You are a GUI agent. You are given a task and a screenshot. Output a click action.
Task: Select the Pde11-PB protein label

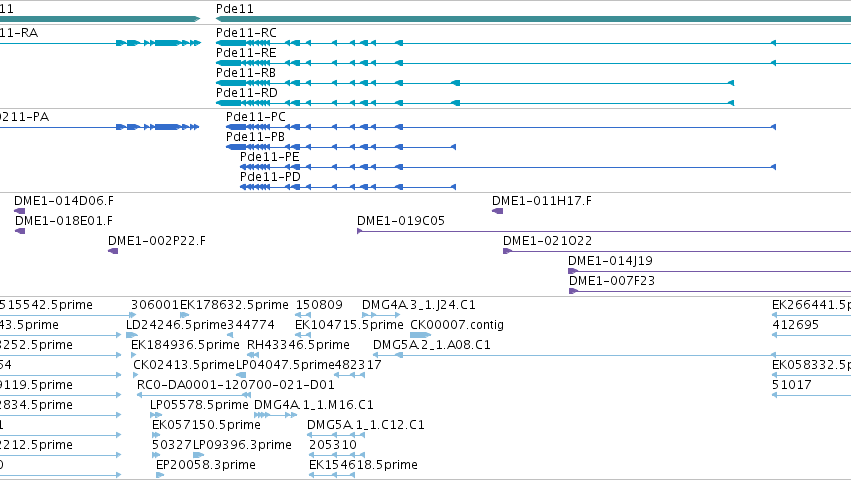(256, 137)
